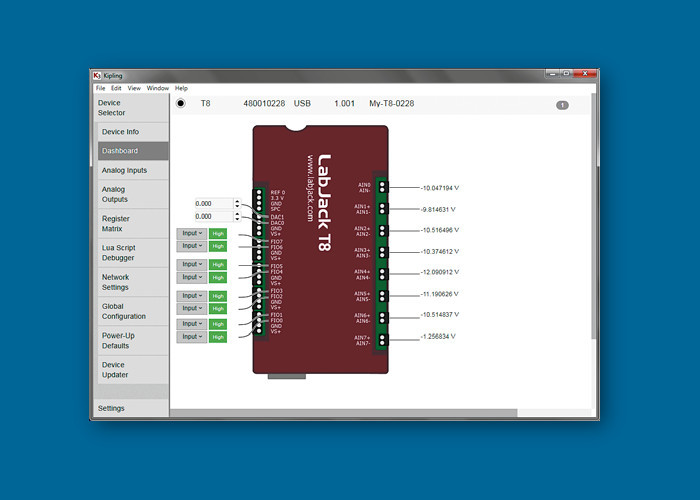This screenshot has width=700, height=500.
Task: Switch to the Device Info tab
Action: pyautogui.click(x=133, y=132)
